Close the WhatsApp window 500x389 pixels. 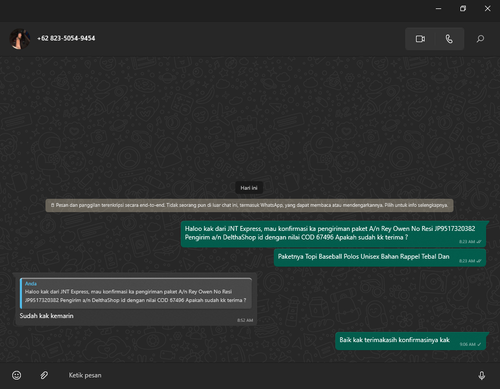pos(487,9)
